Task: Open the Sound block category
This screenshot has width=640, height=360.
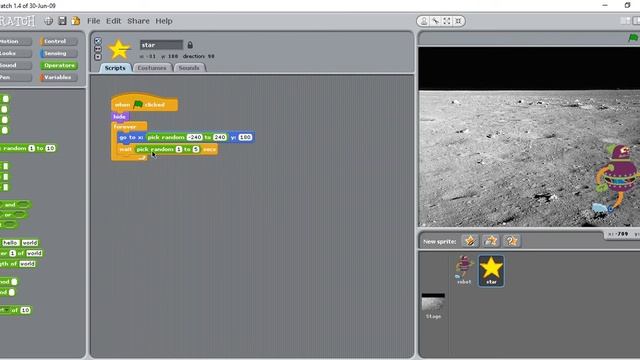Action: (x=15, y=65)
